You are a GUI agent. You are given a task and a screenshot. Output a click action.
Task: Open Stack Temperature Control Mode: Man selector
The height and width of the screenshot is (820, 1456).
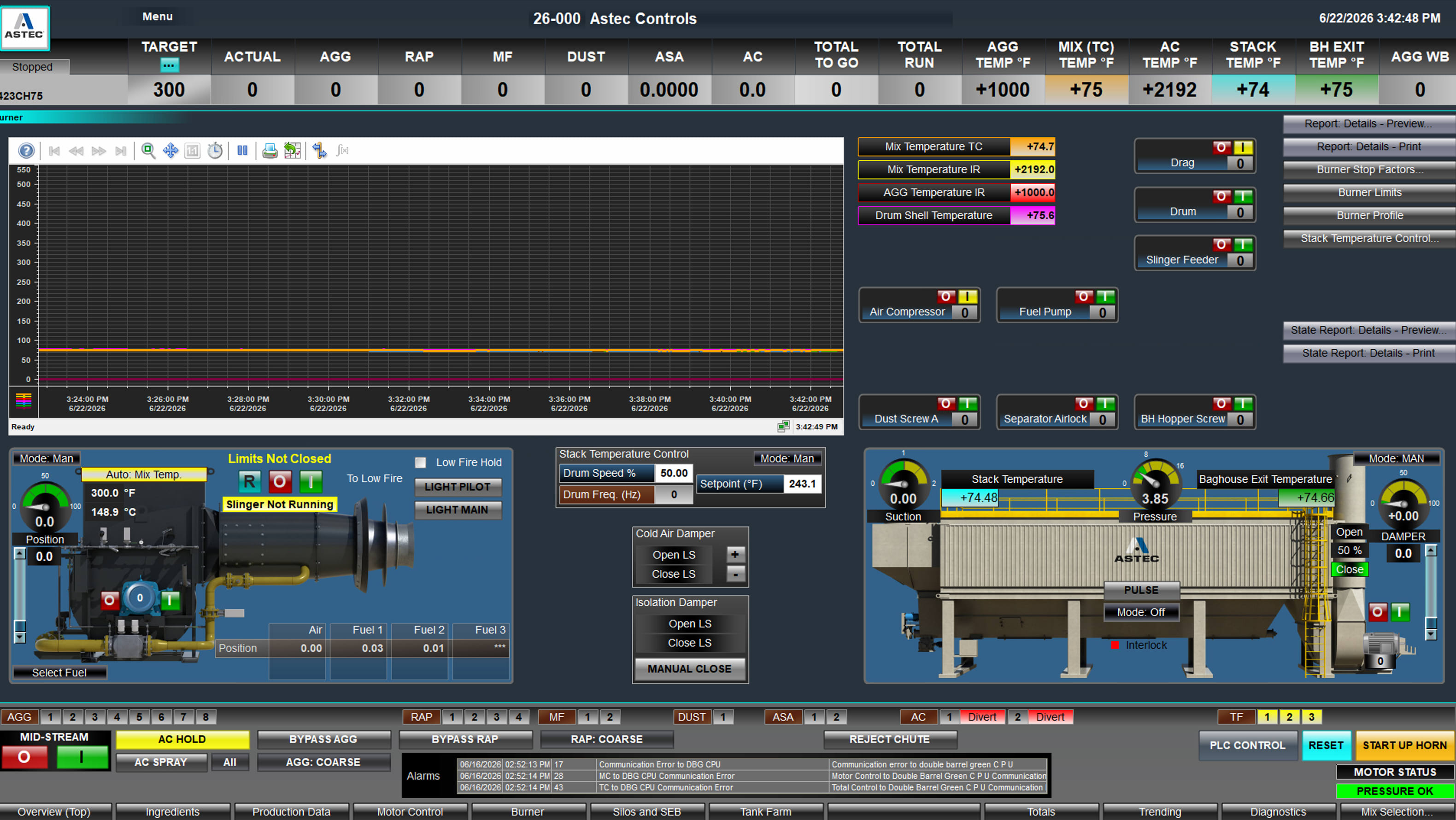point(787,458)
